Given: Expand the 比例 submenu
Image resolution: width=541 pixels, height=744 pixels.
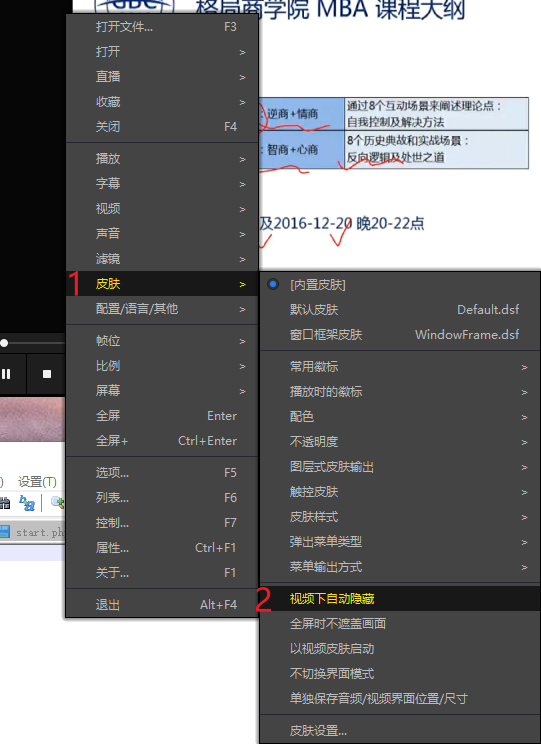Looking at the screenshot, I should point(162,366).
